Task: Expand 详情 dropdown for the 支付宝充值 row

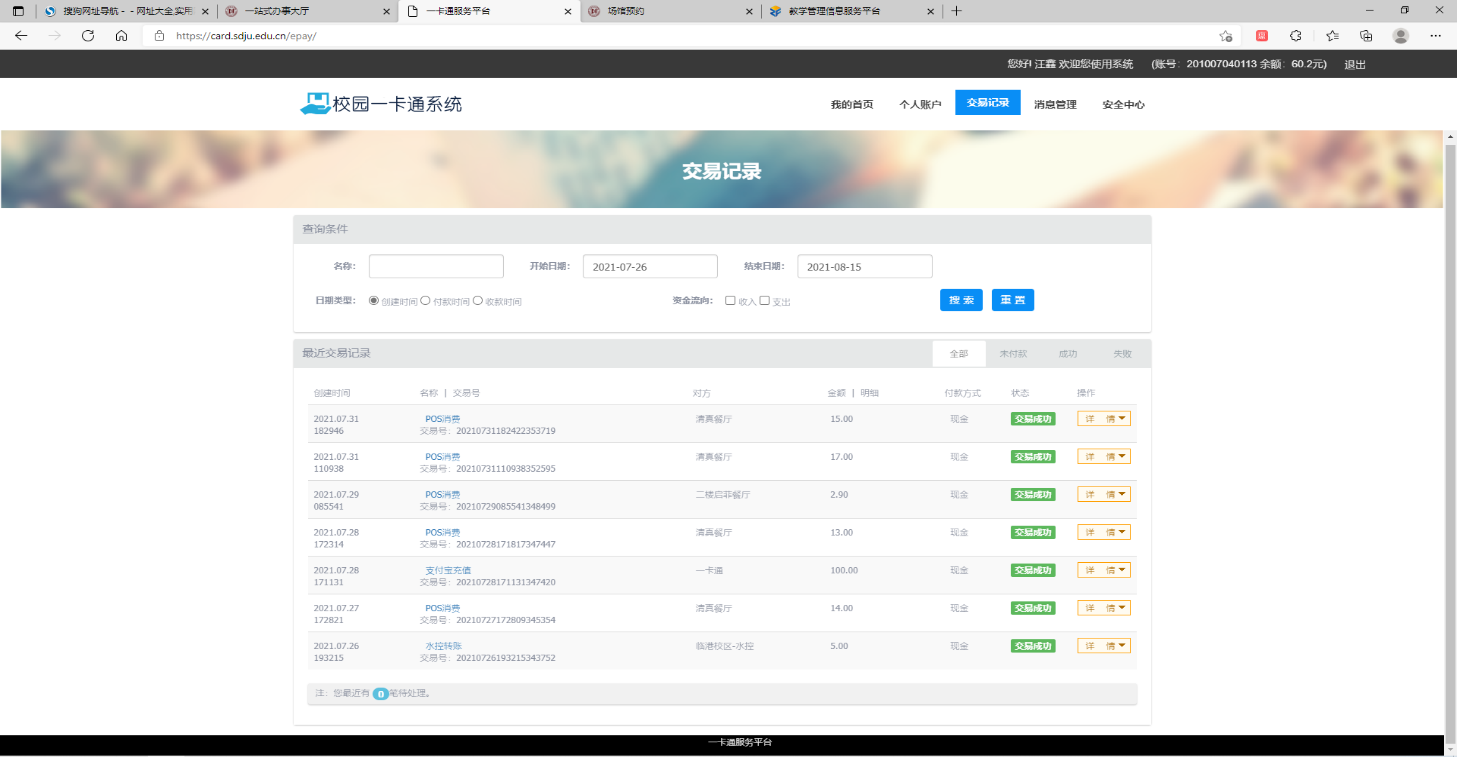Action: 1103,570
